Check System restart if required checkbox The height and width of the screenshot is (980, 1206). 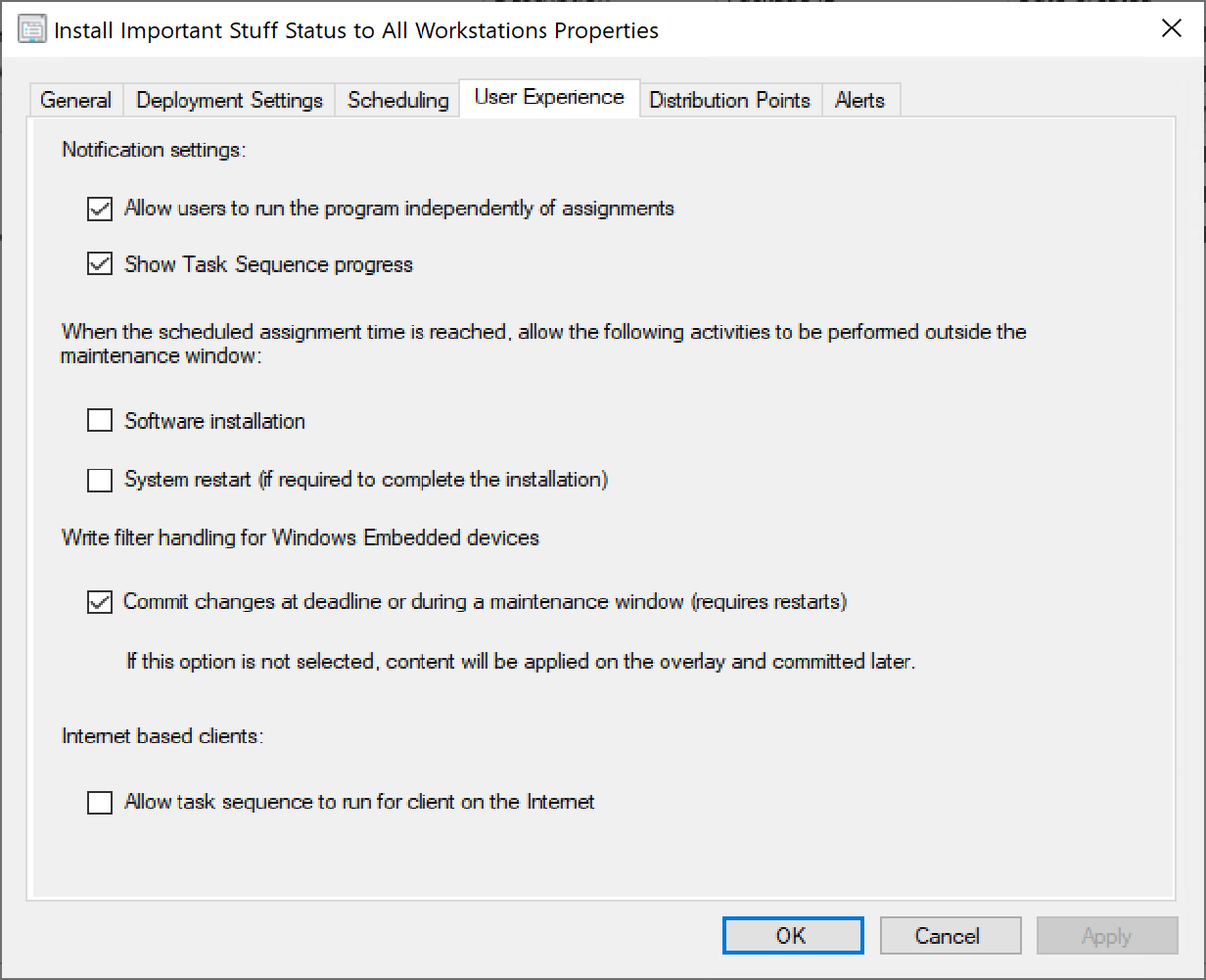99,480
